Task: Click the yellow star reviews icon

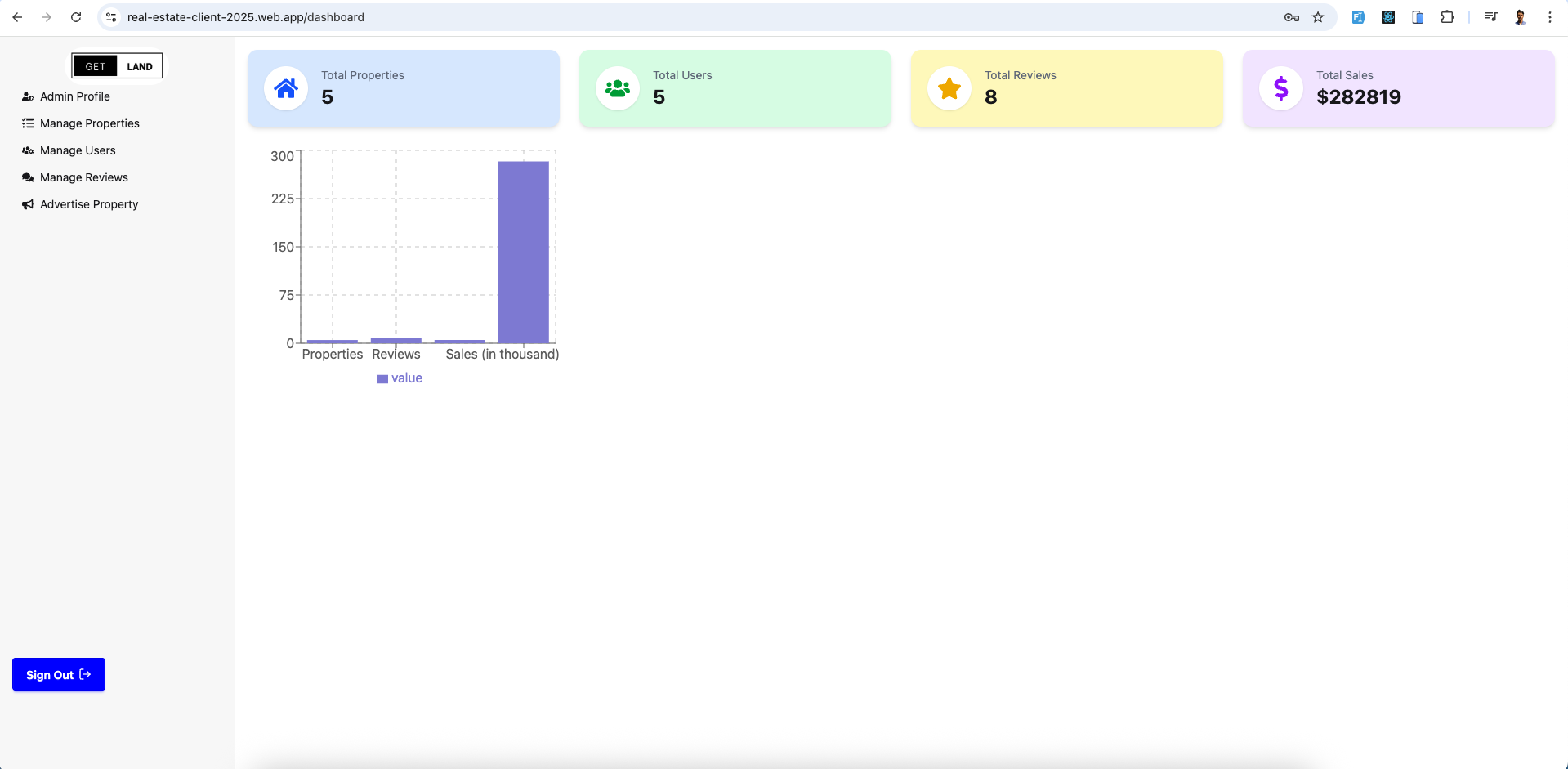Action: [949, 88]
